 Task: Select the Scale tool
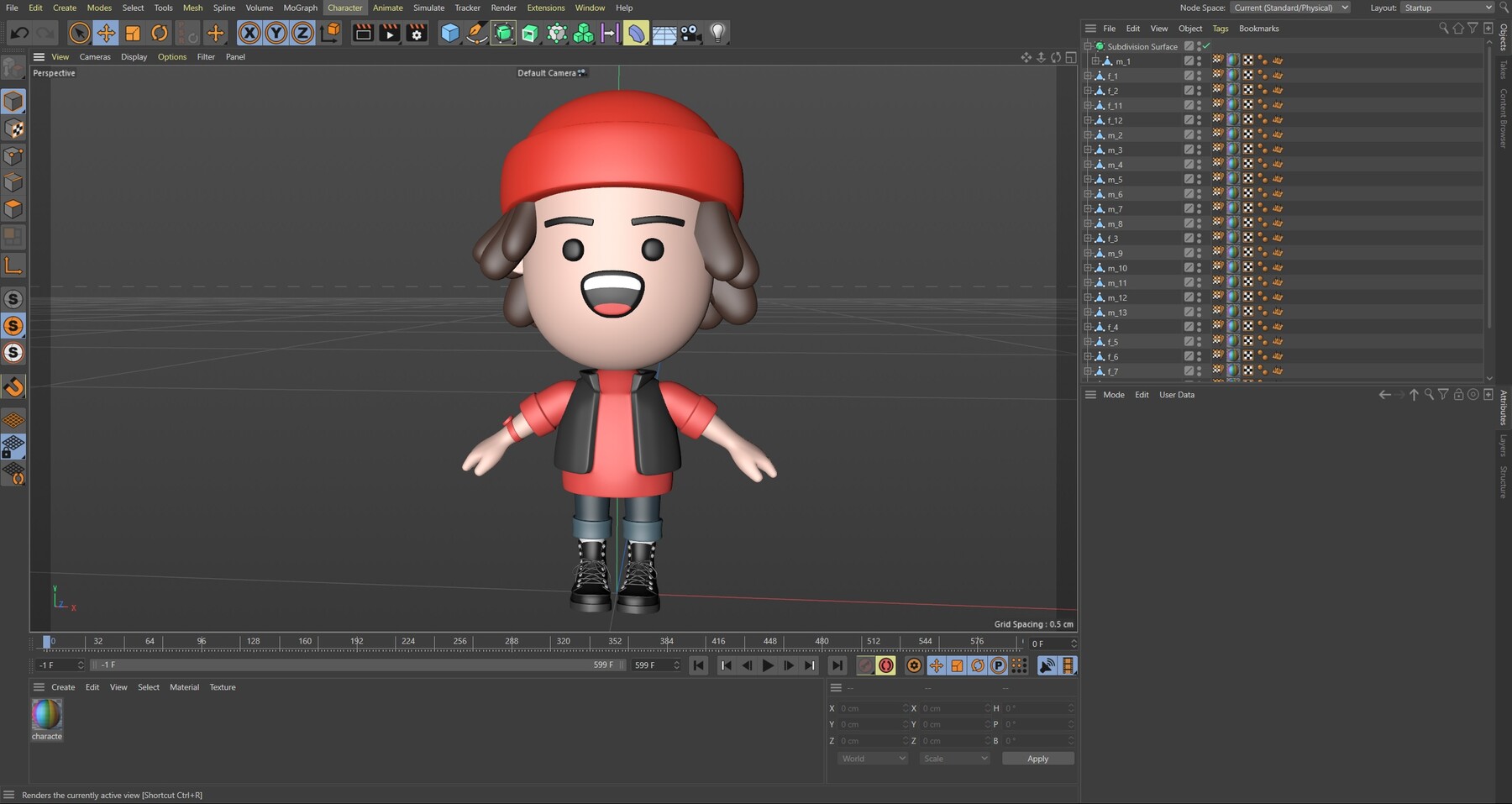(133, 33)
